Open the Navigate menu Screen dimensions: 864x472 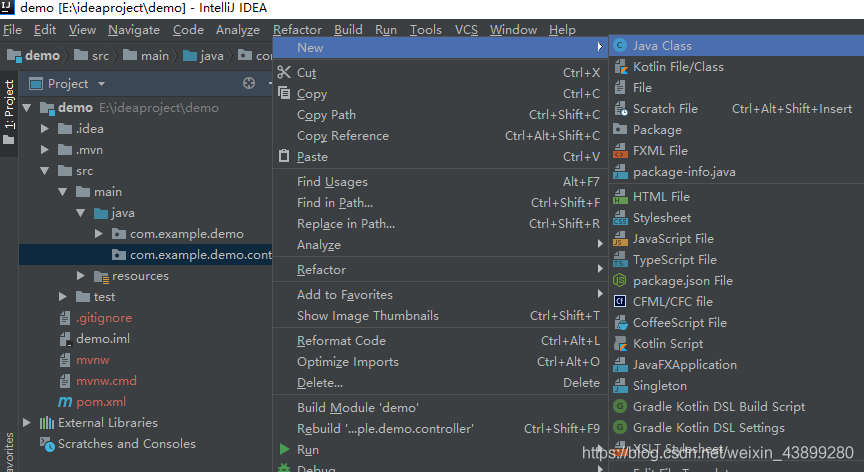[x=134, y=30]
